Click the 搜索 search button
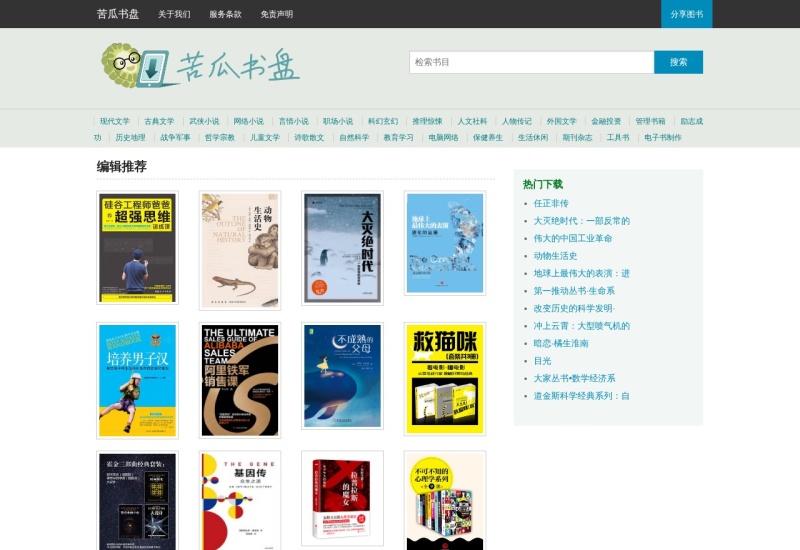Screen dimensions: 800x550 [678, 62]
